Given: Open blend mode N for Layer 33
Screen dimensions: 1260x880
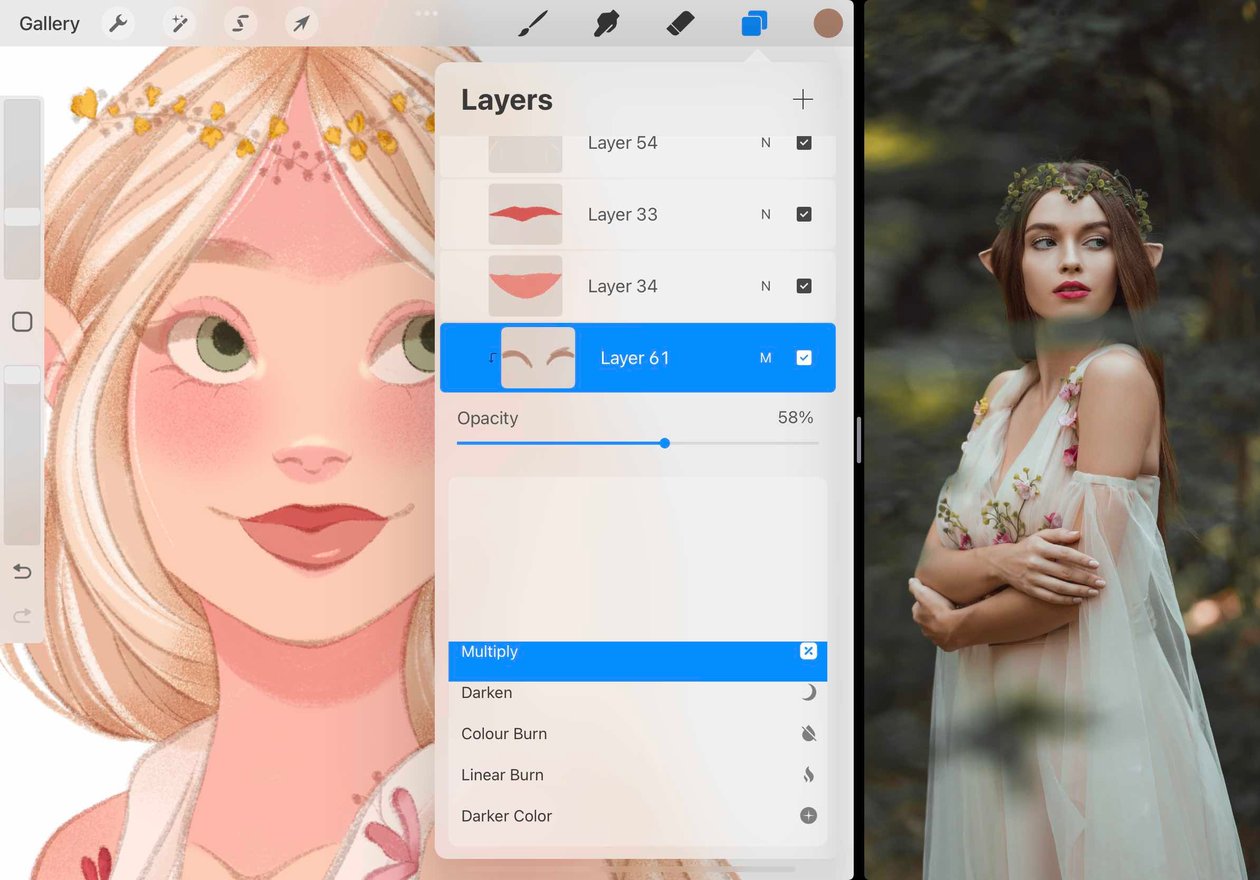Looking at the screenshot, I should pyautogui.click(x=766, y=214).
